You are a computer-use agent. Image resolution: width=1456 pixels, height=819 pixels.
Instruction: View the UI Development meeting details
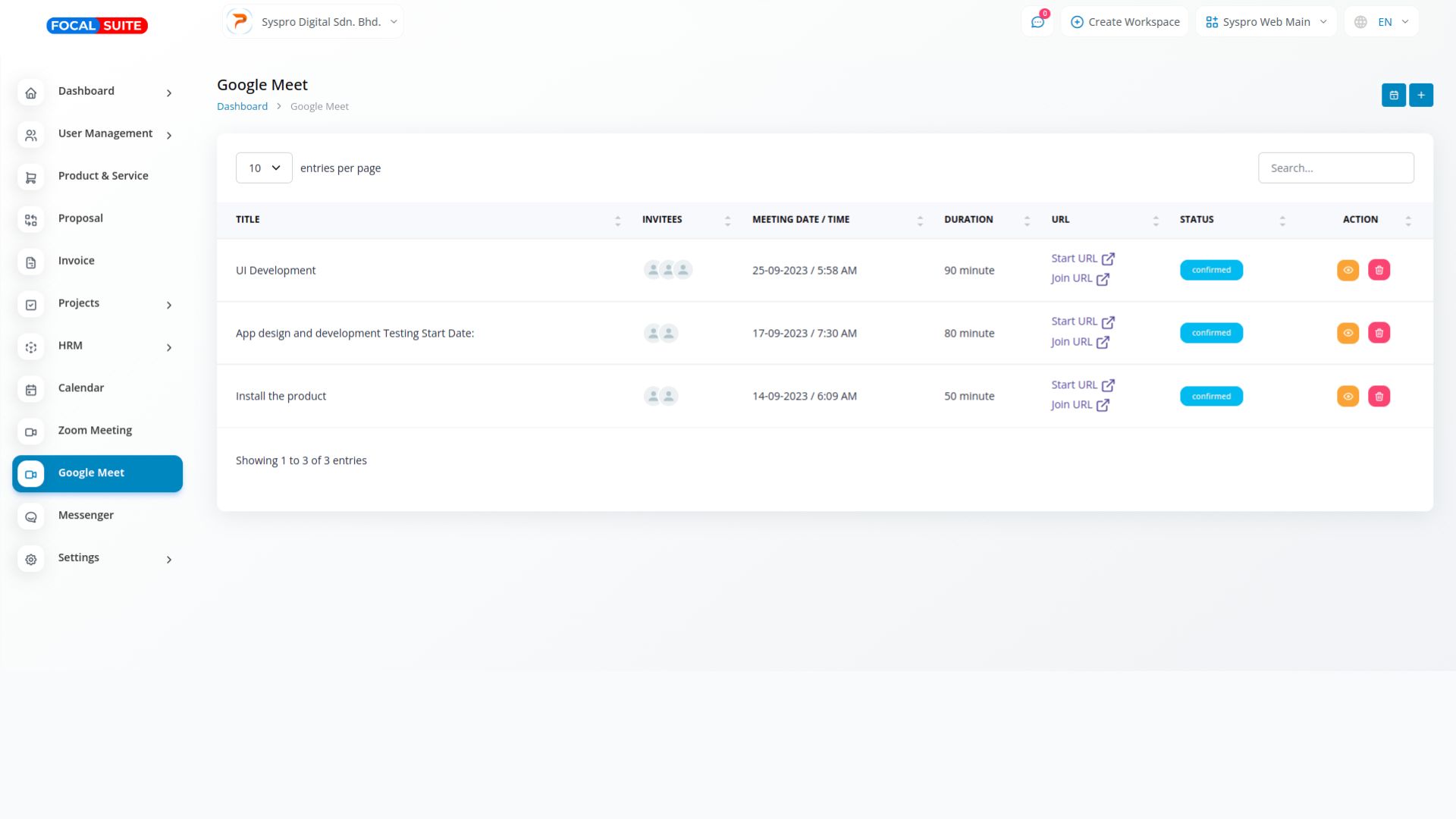(1348, 270)
